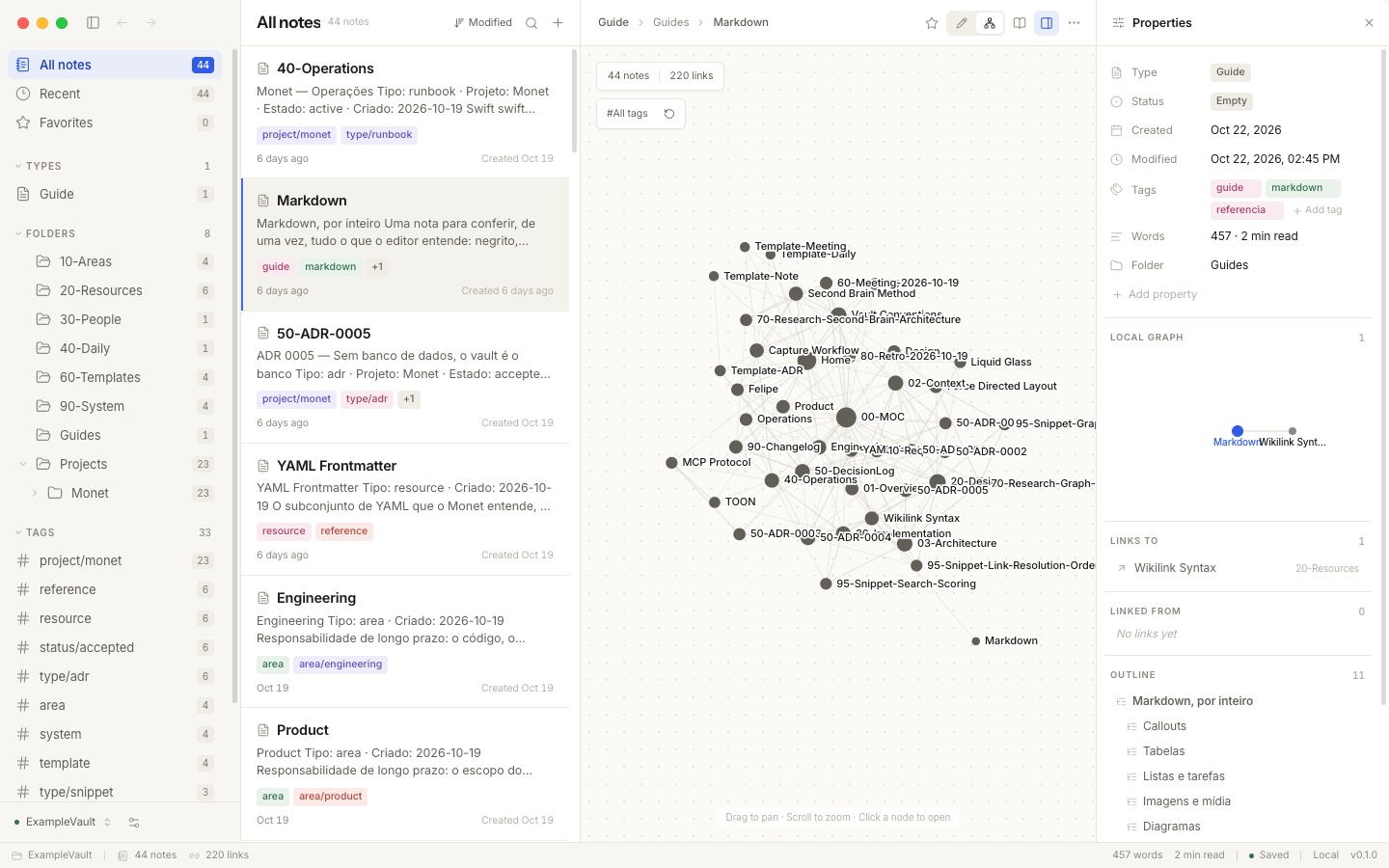Switch to edit mode pencil icon
The image size is (1389, 868).
pyautogui.click(x=962, y=23)
